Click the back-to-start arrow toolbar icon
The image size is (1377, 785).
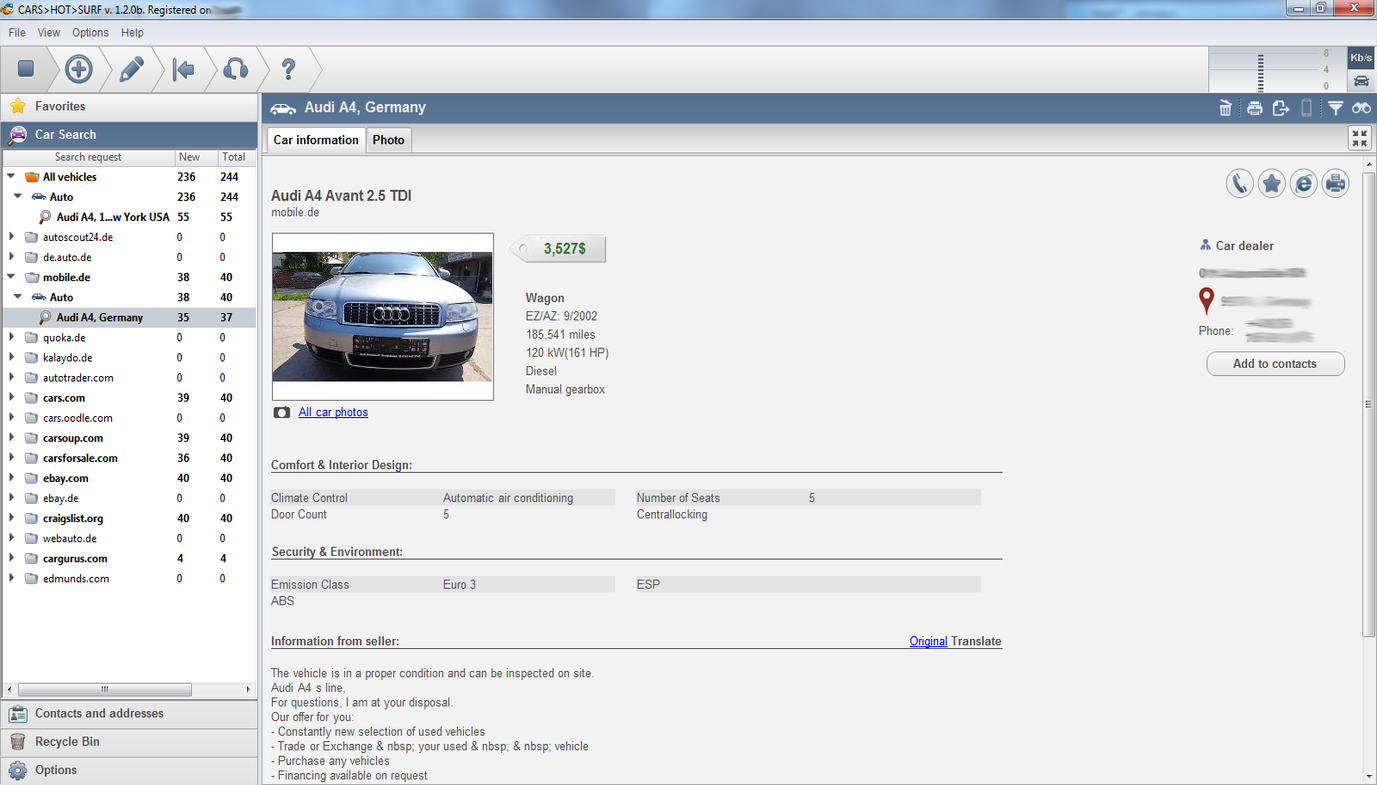point(183,69)
